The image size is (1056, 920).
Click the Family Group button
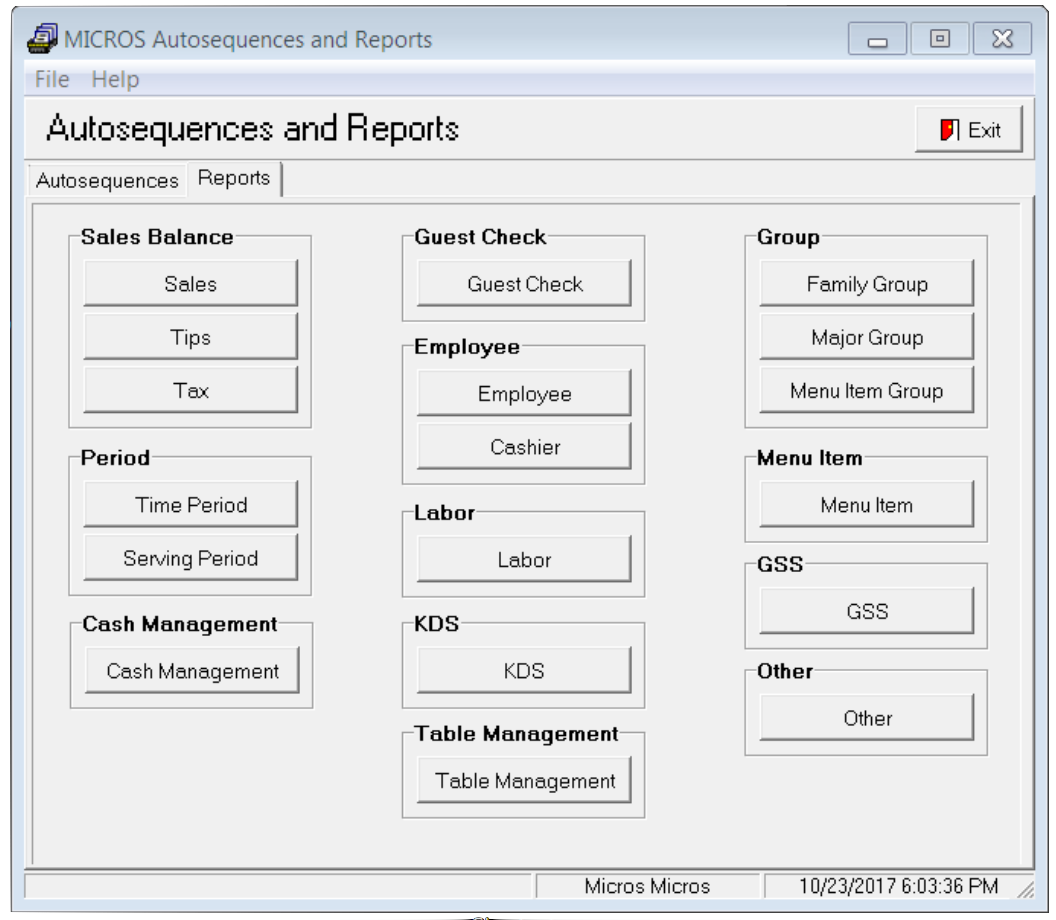pos(867,284)
